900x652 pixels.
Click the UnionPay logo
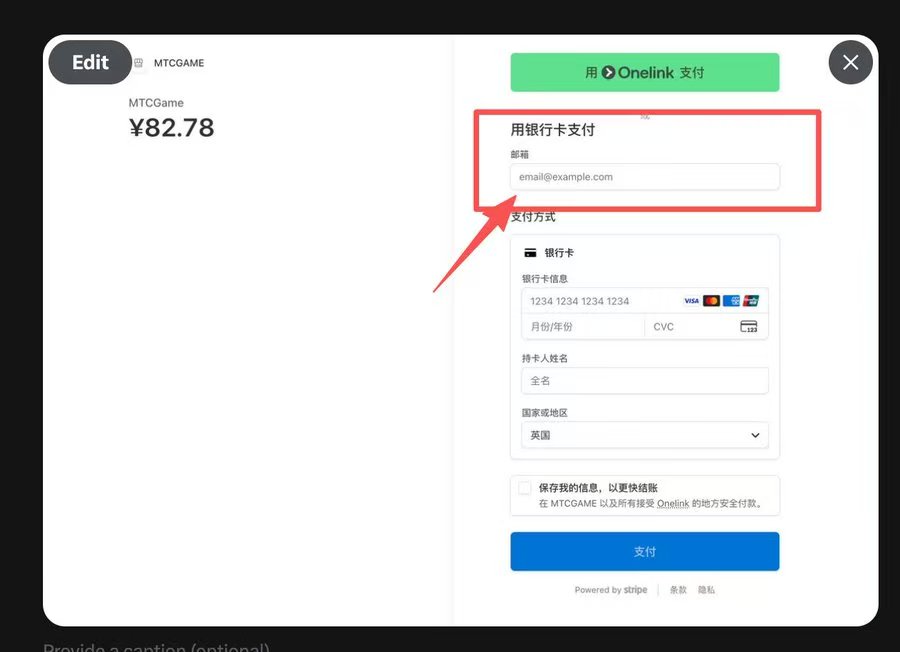click(x=751, y=301)
